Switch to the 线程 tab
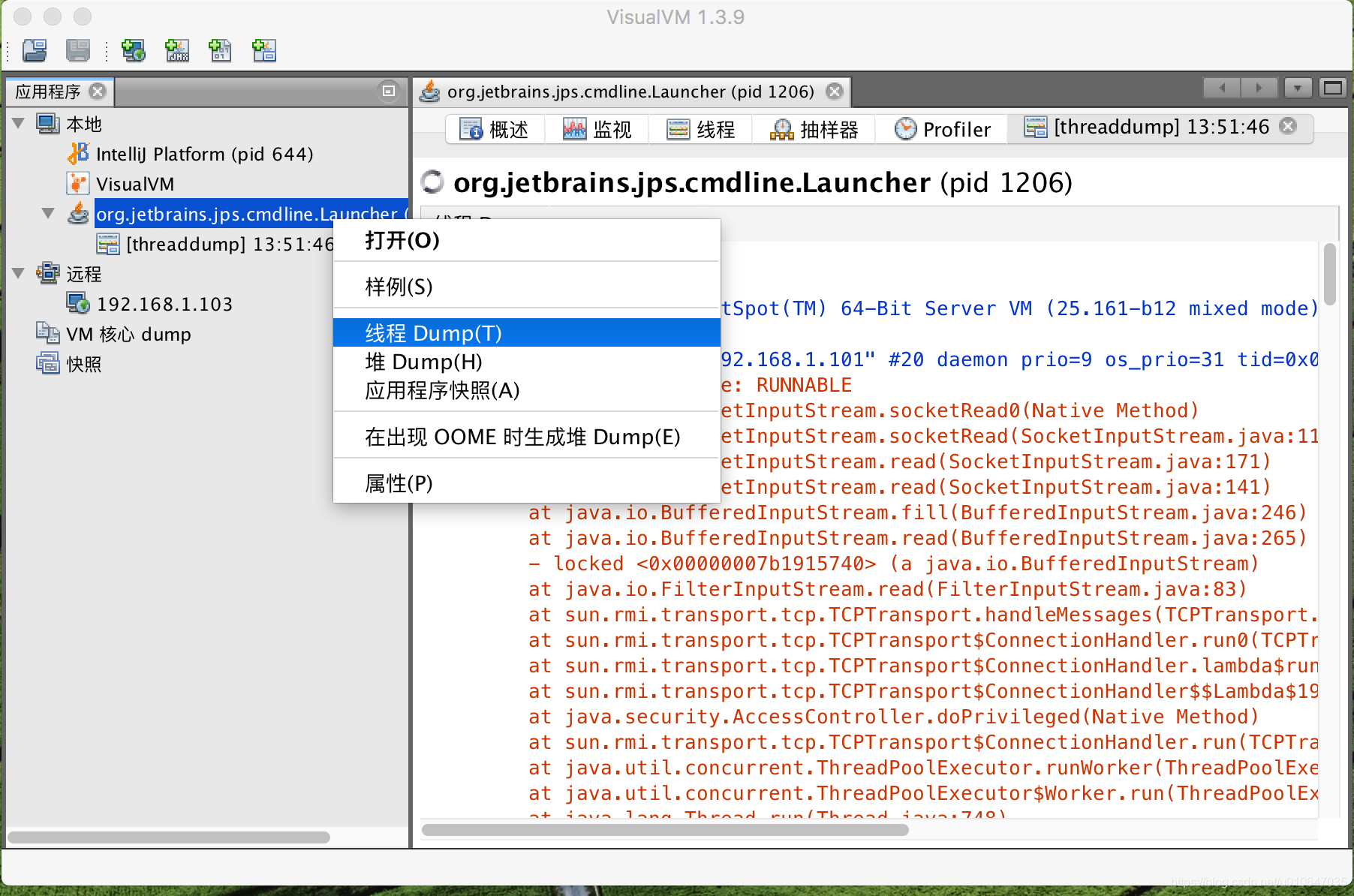This screenshot has height=896, width=1354. tap(701, 129)
